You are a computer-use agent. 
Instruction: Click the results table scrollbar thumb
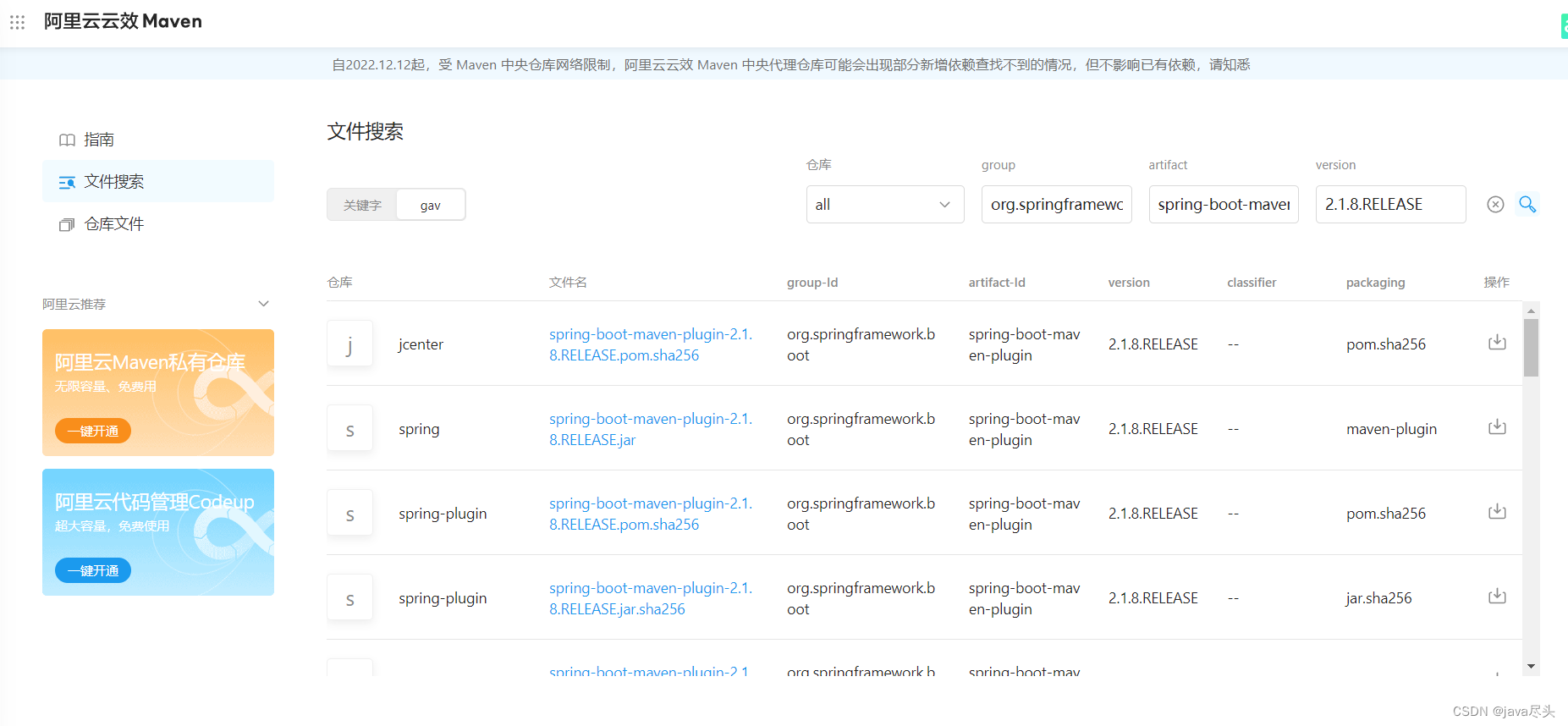1531,347
